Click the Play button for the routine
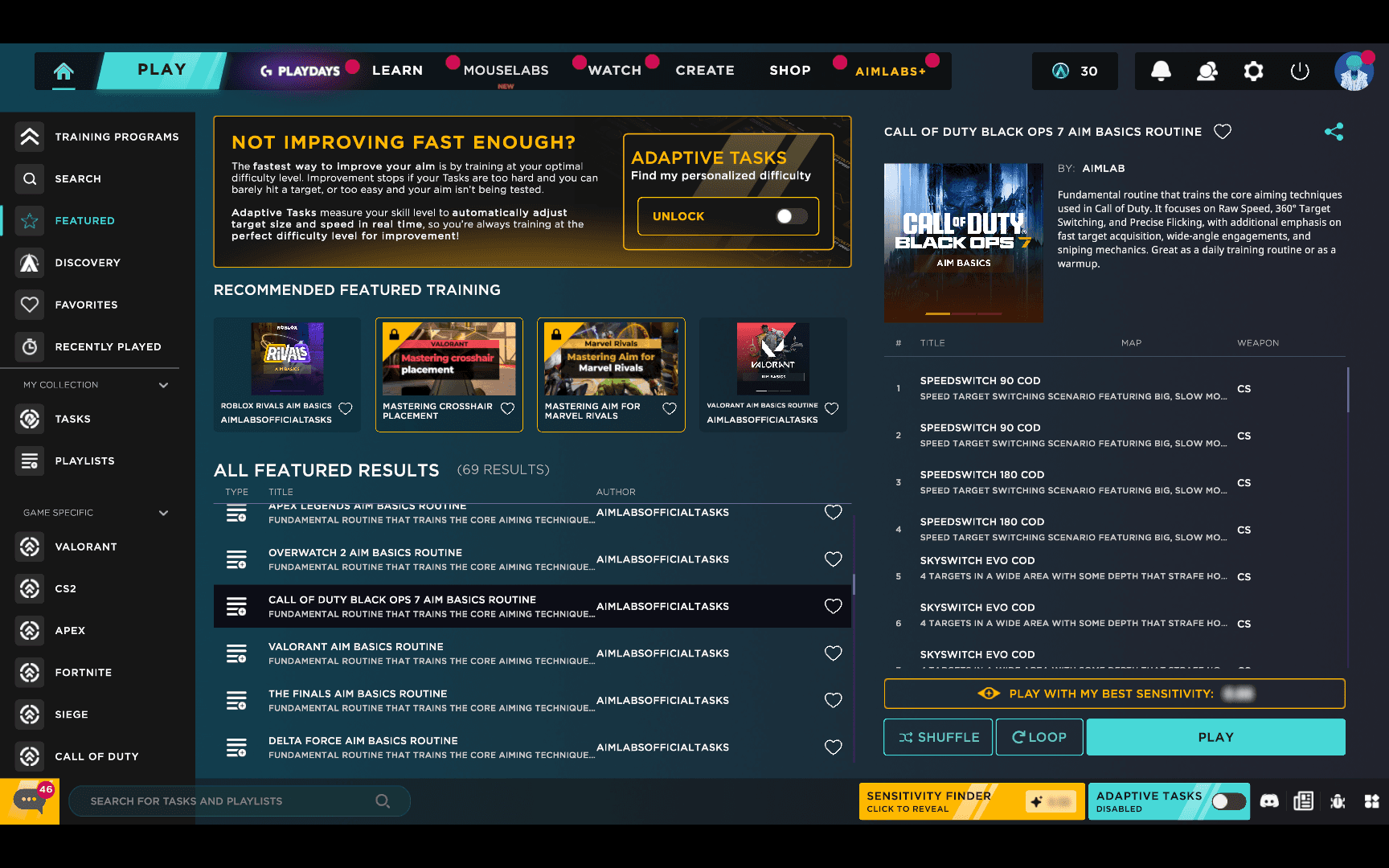This screenshot has height=868, width=1389. click(1215, 737)
